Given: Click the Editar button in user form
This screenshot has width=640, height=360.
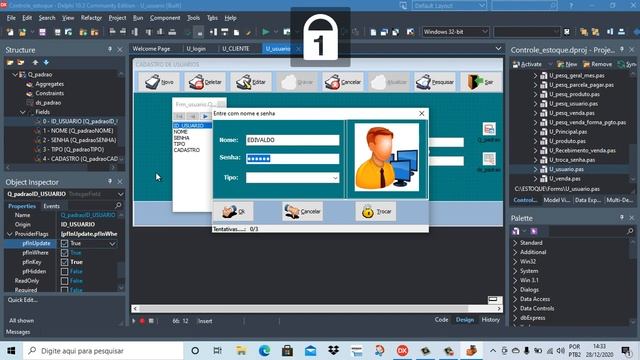Looking at the screenshot, I should [x=251, y=82].
